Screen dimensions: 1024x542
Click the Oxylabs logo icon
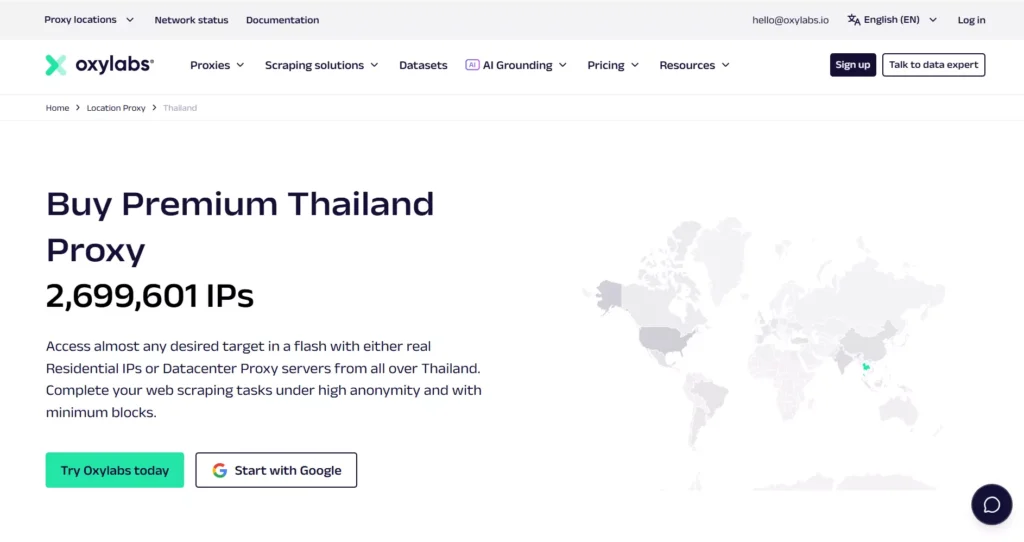pos(56,65)
